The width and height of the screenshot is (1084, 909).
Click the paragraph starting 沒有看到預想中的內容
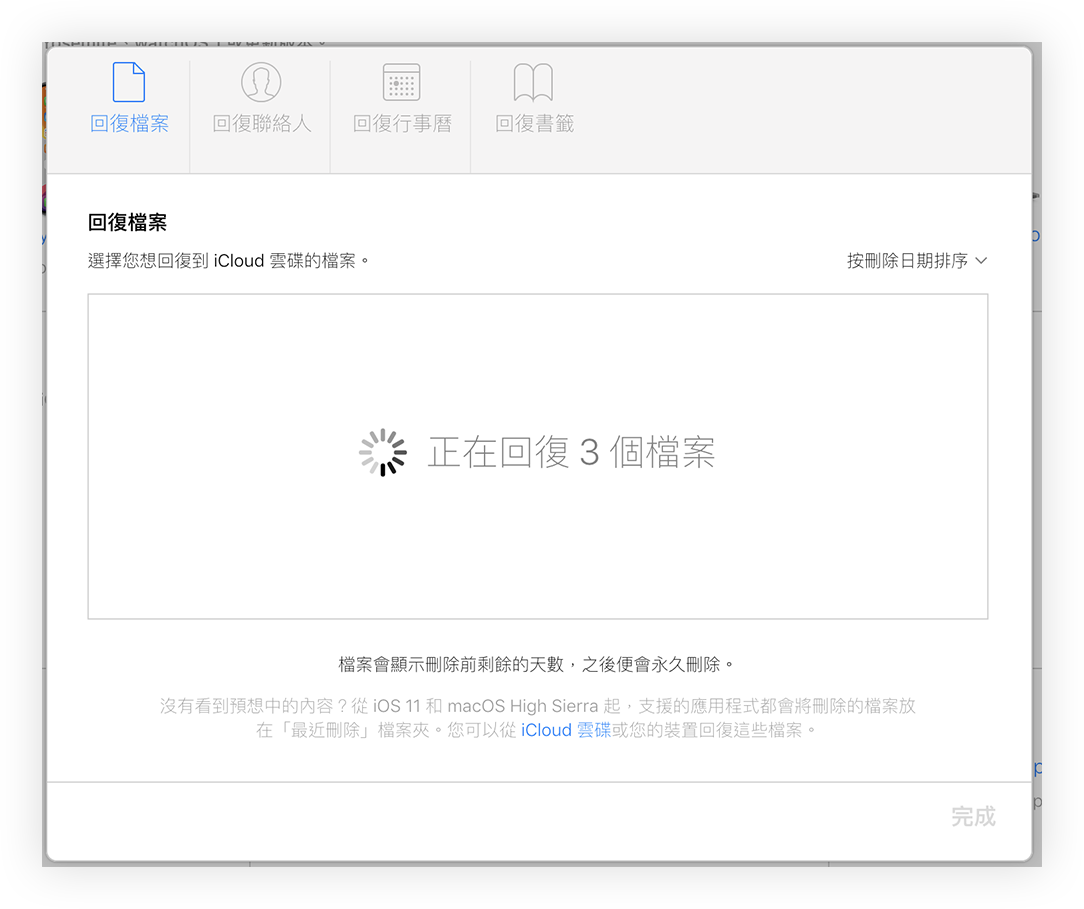(x=537, y=718)
